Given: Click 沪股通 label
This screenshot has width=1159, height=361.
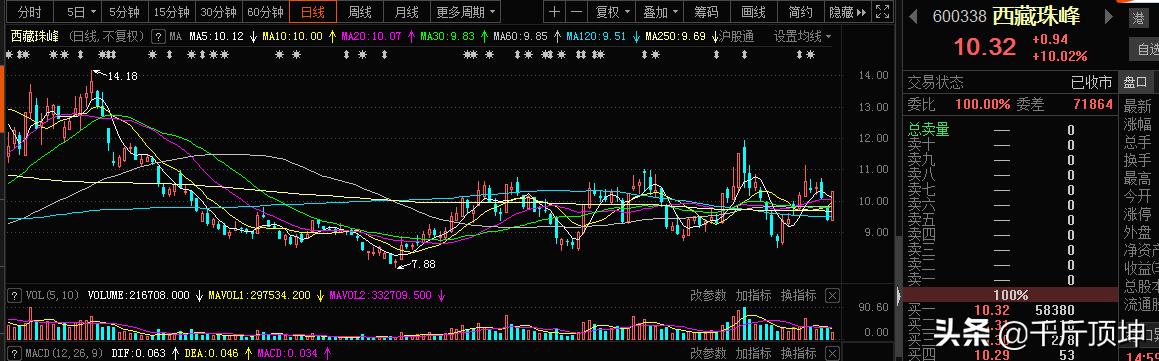Looking at the screenshot, I should point(736,36).
